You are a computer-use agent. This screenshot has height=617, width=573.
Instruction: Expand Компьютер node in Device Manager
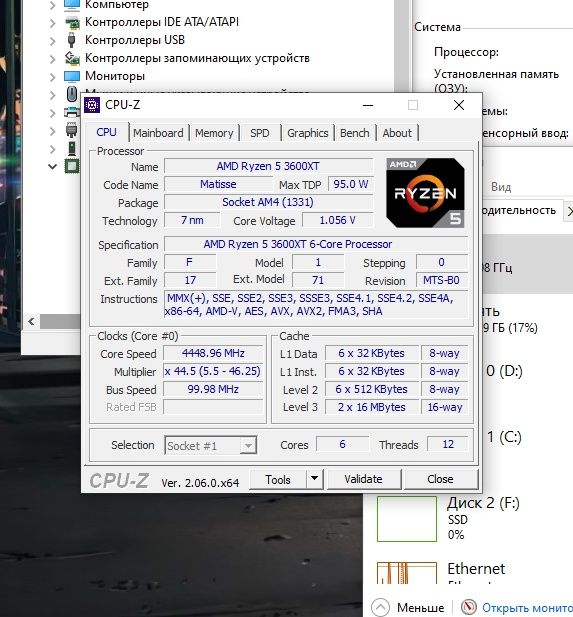(52, 5)
